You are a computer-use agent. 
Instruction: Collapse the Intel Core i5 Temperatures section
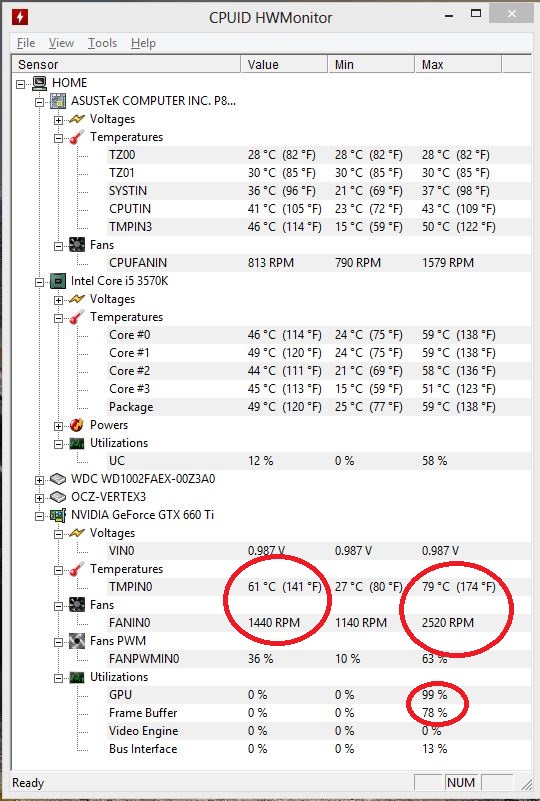[x=59, y=318]
